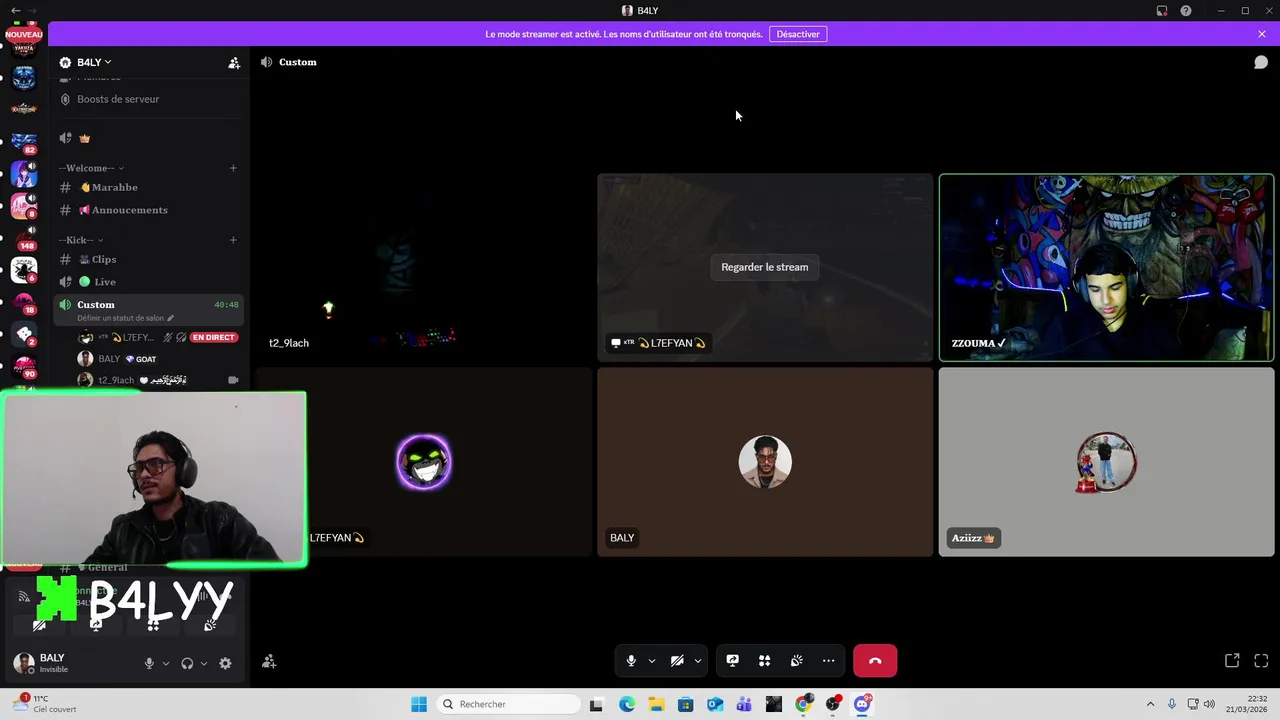Image resolution: width=1280 pixels, height=720 pixels.
Task: Toggle the camera in call controls
Action: point(677,660)
